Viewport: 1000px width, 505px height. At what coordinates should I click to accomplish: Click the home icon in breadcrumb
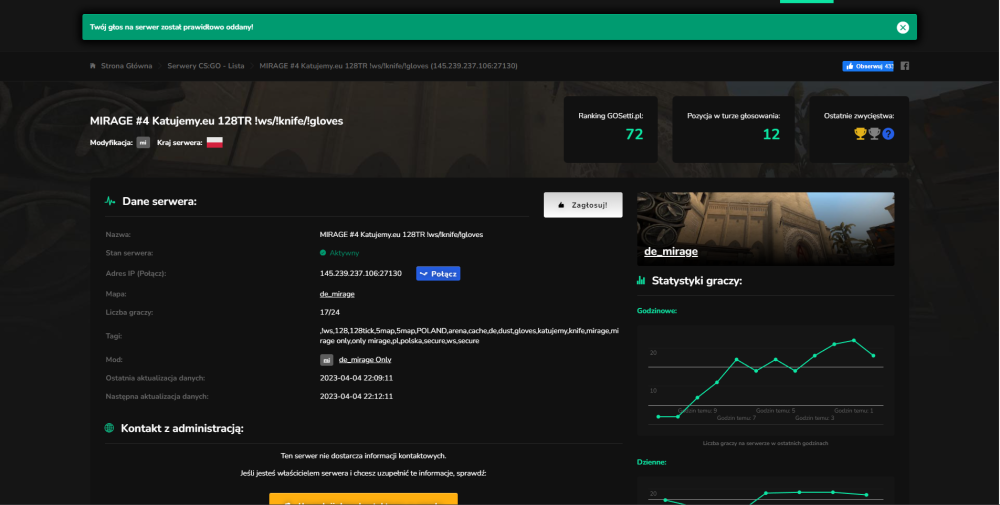pos(93,66)
